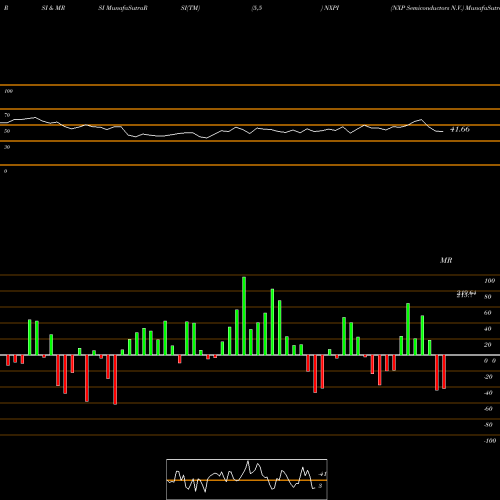
Task: Click the 0 label below the RSI panel
Action: [x=5, y=171]
